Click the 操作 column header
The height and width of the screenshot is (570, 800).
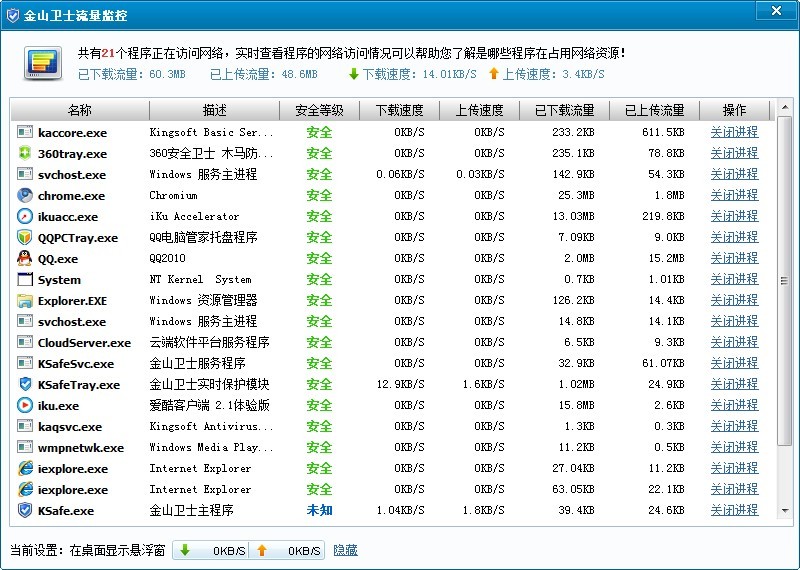pos(735,110)
